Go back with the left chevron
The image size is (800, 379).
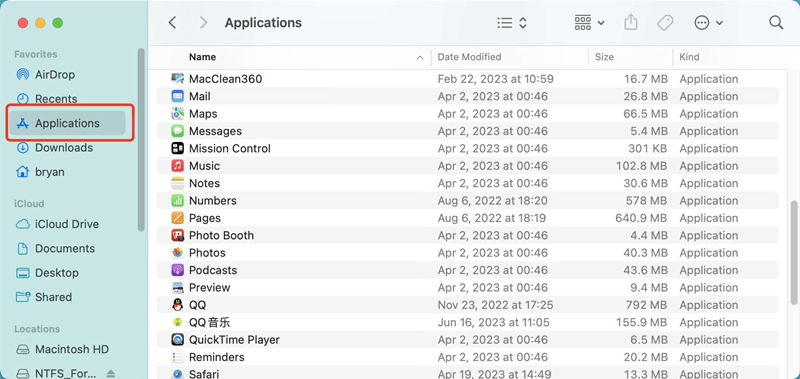[172, 23]
